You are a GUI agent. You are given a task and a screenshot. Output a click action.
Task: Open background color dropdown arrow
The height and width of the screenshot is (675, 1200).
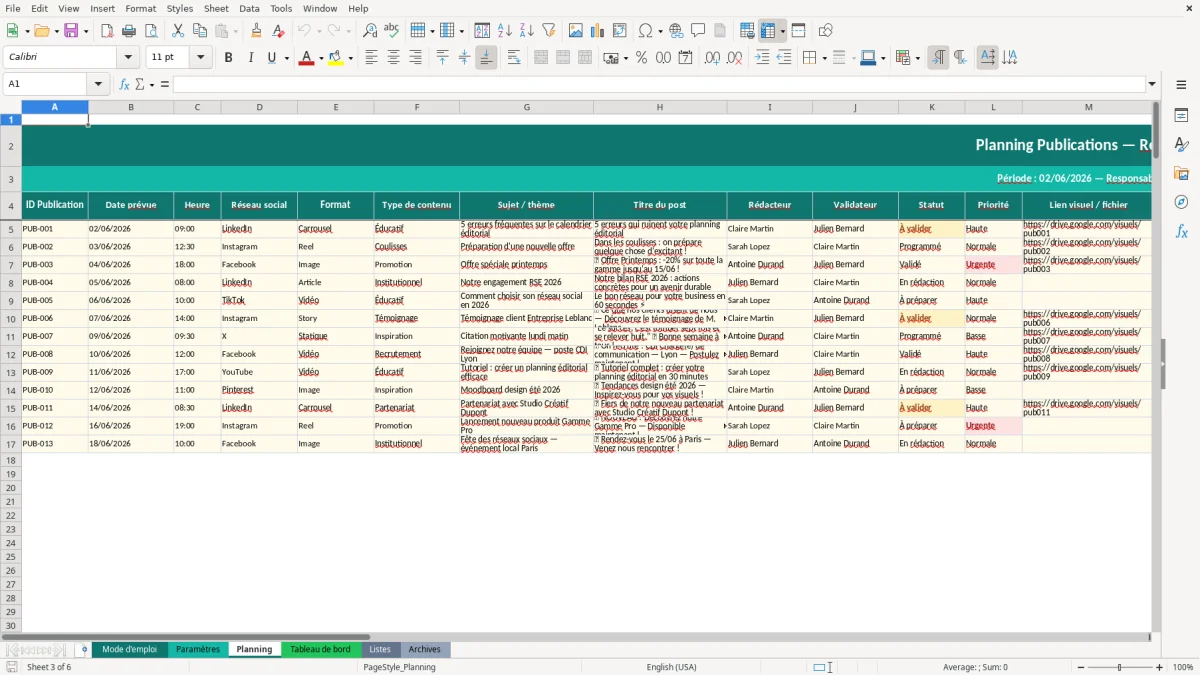350,58
